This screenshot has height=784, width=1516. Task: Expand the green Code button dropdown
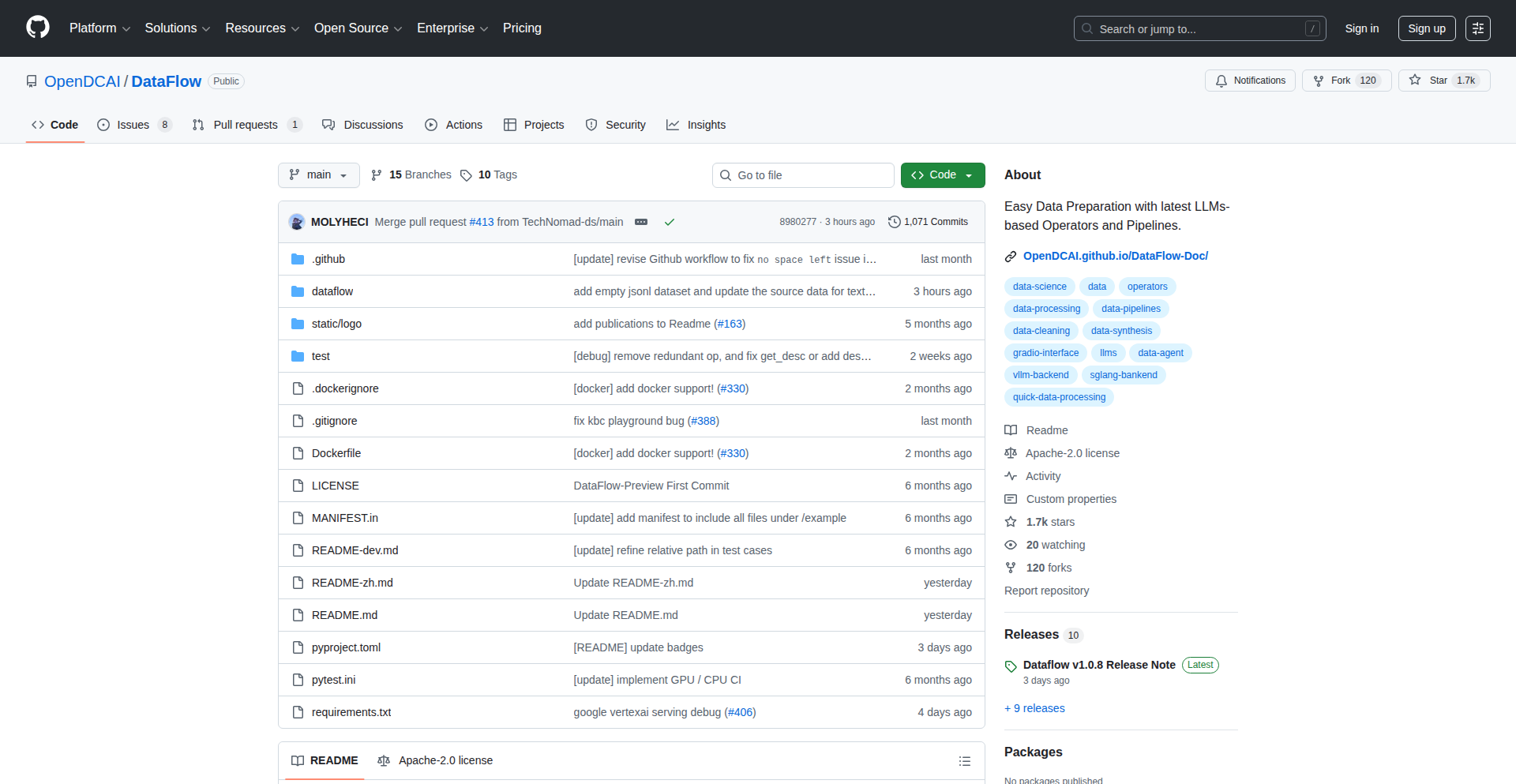click(969, 174)
